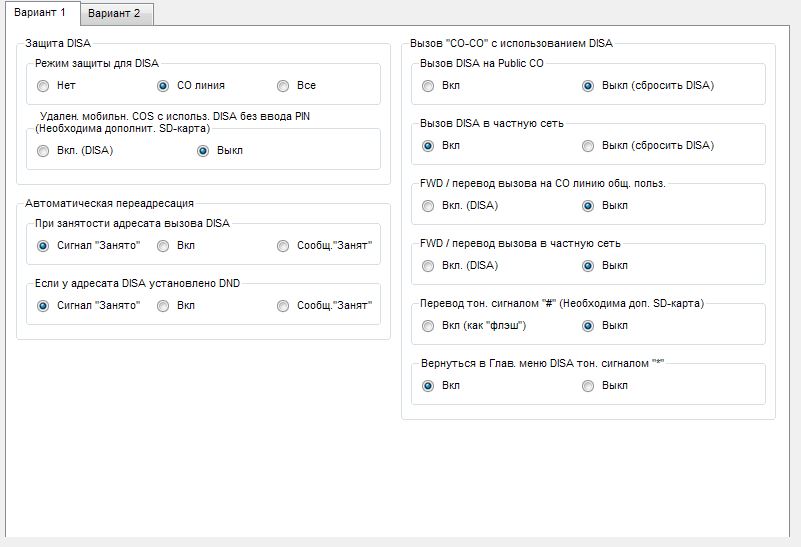Select Вкл under DND установлено section

pos(163,306)
